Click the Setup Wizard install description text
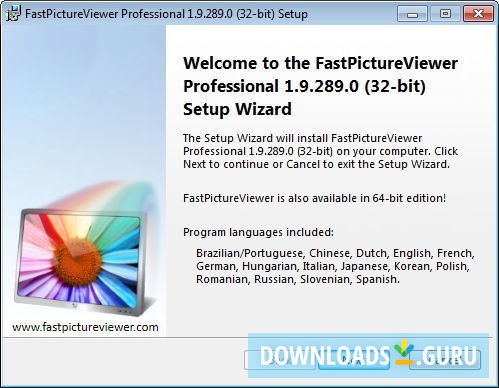 point(320,151)
